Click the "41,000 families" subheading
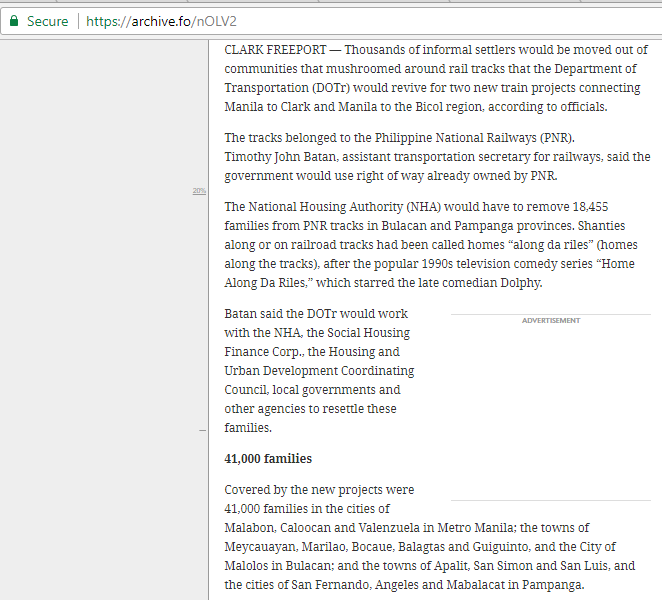Image resolution: width=662 pixels, height=600 pixels. pos(268,458)
